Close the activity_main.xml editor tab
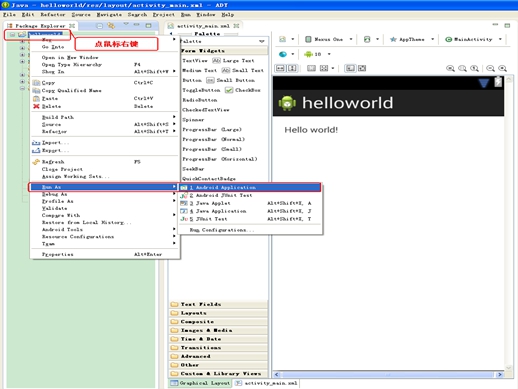 pos(236,26)
